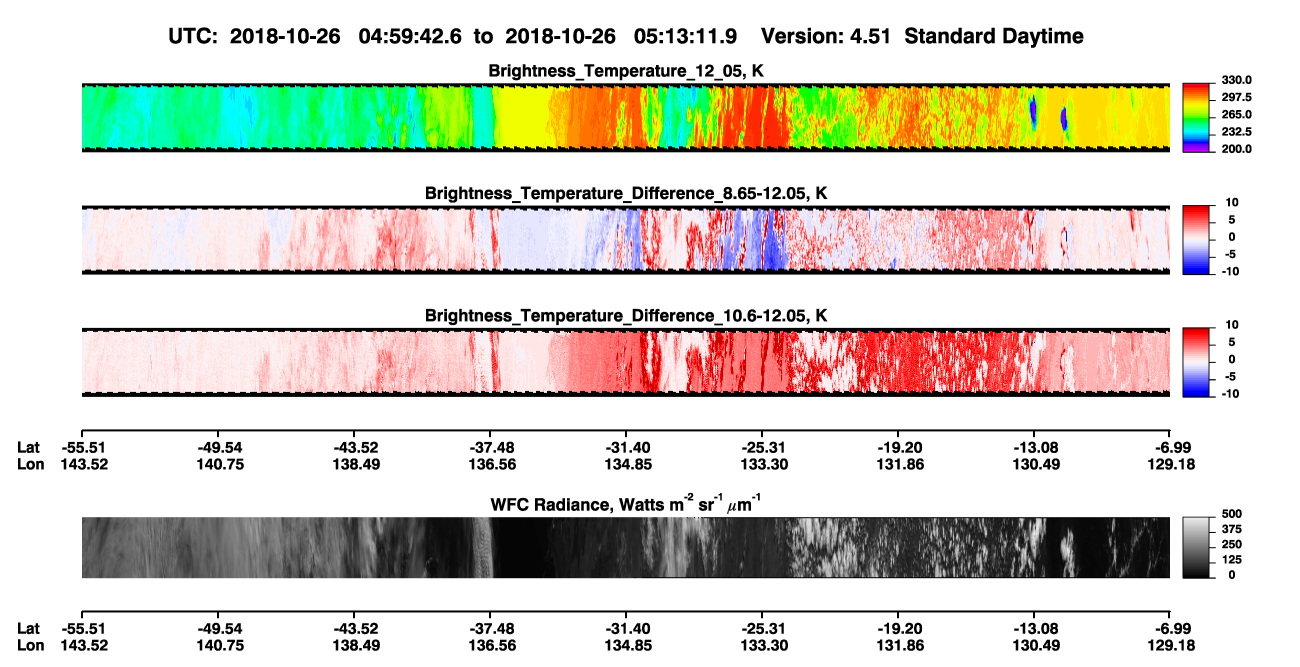The image size is (1300, 667).
Task: Click the WFC Radiance grayscale image strip
Action: pyautogui.click(x=625, y=547)
